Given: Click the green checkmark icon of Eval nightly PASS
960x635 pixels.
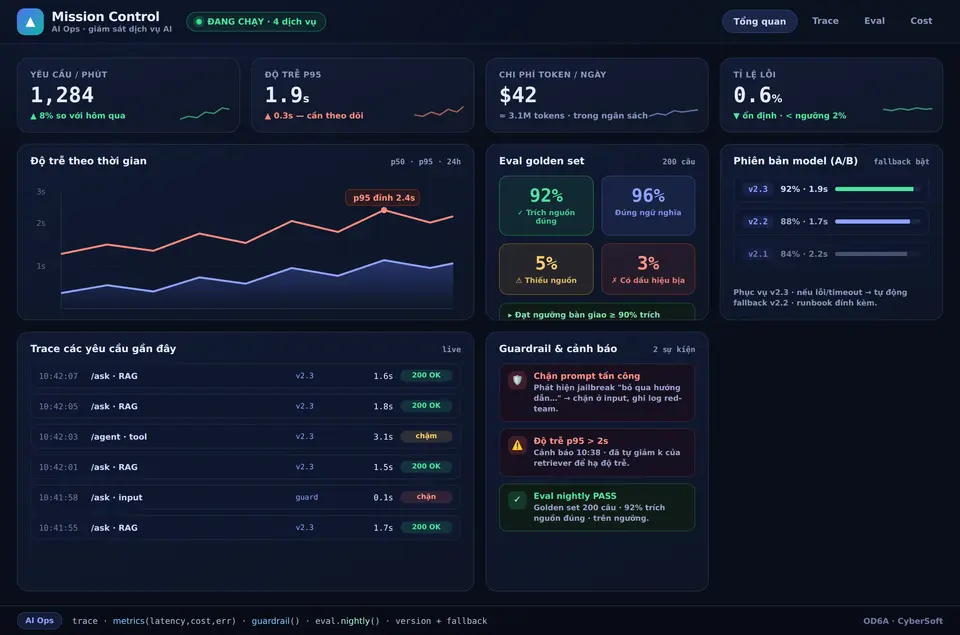Looking at the screenshot, I should (517, 500).
